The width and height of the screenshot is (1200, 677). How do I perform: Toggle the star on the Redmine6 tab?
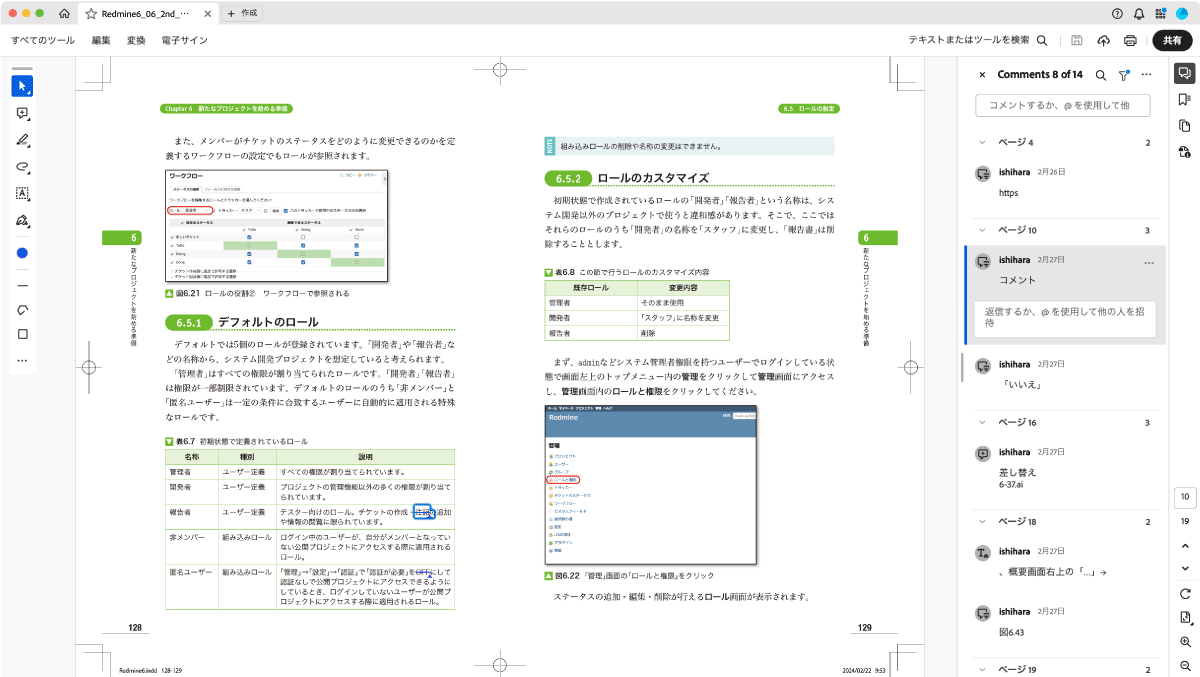91,13
